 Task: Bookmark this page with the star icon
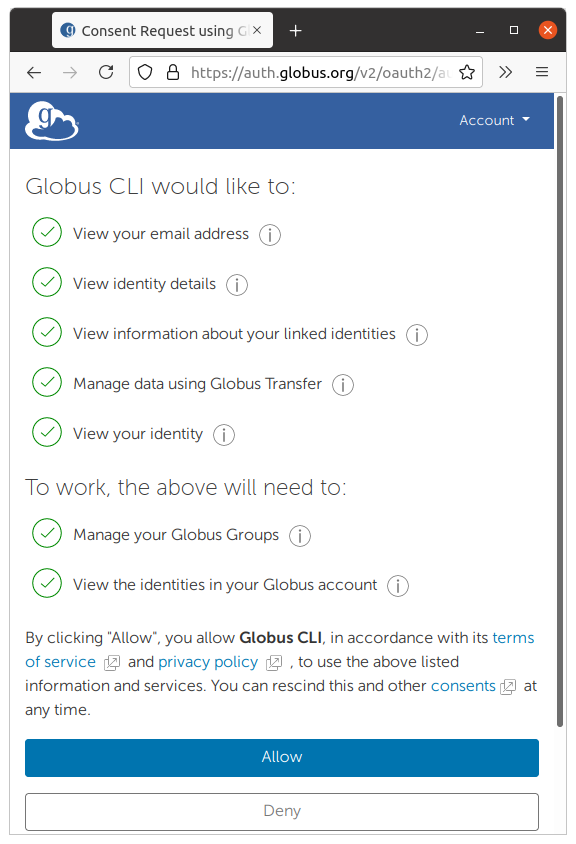point(467,72)
